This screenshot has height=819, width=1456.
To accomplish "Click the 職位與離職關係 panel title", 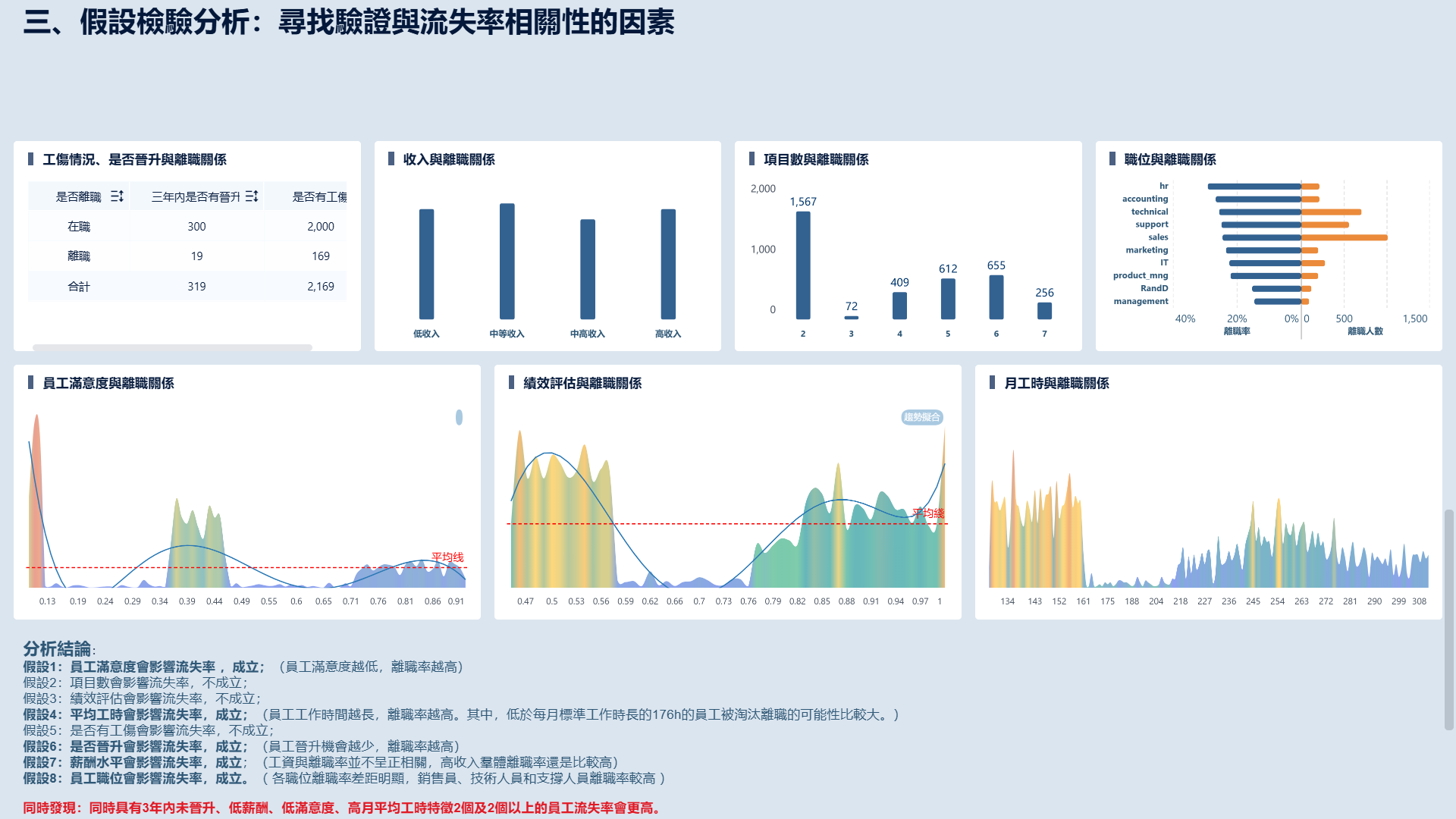I will tap(1170, 159).
